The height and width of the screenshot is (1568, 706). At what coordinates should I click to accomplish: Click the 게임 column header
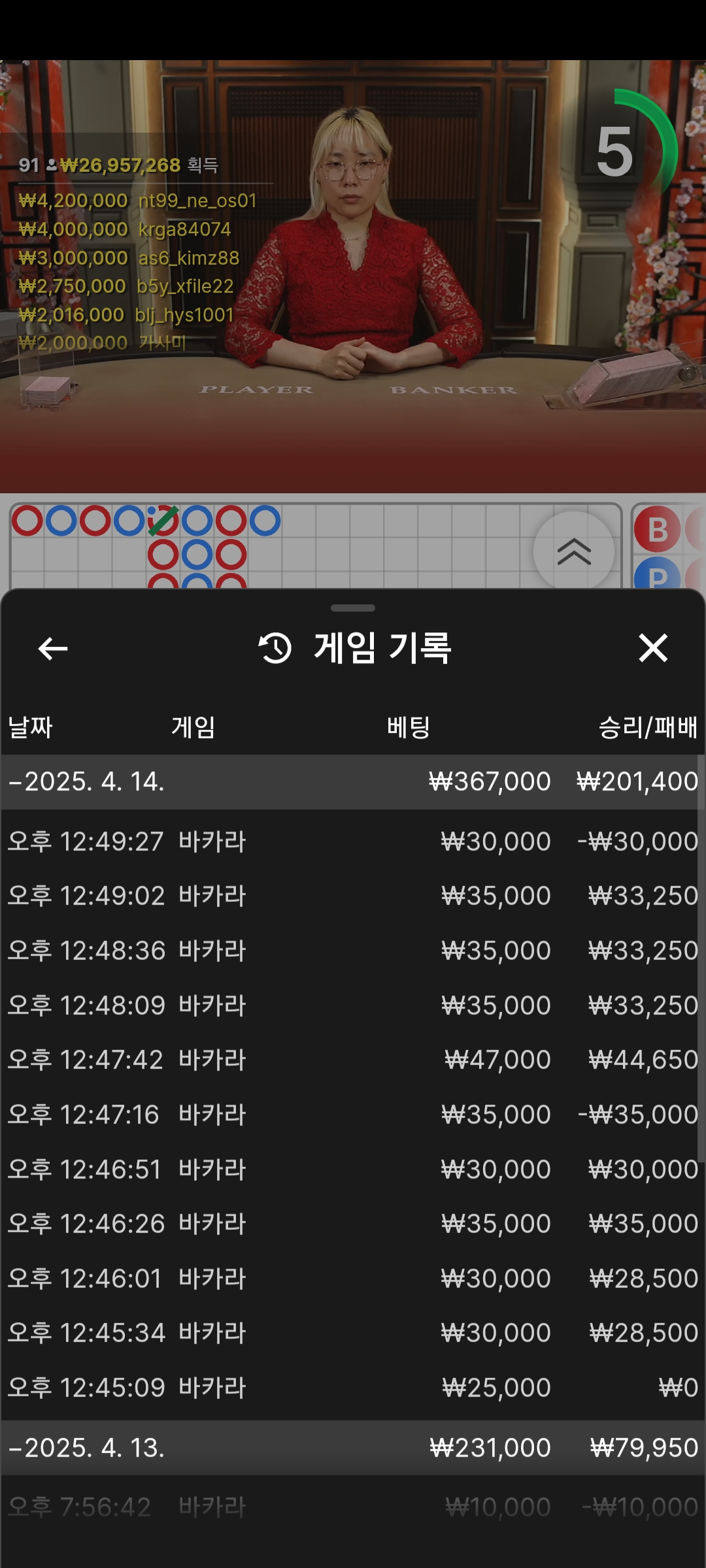[x=193, y=727]
